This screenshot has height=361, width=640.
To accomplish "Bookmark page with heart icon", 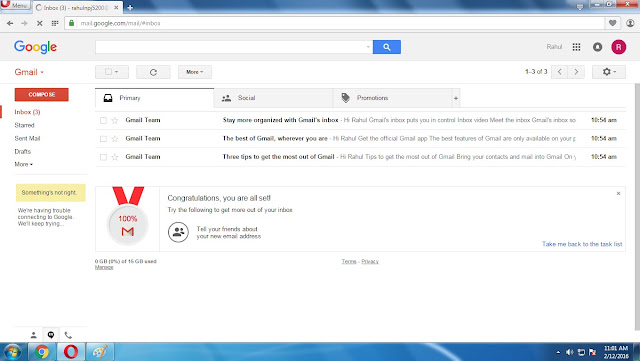I will pyautogui.click(x=612, y=23).
